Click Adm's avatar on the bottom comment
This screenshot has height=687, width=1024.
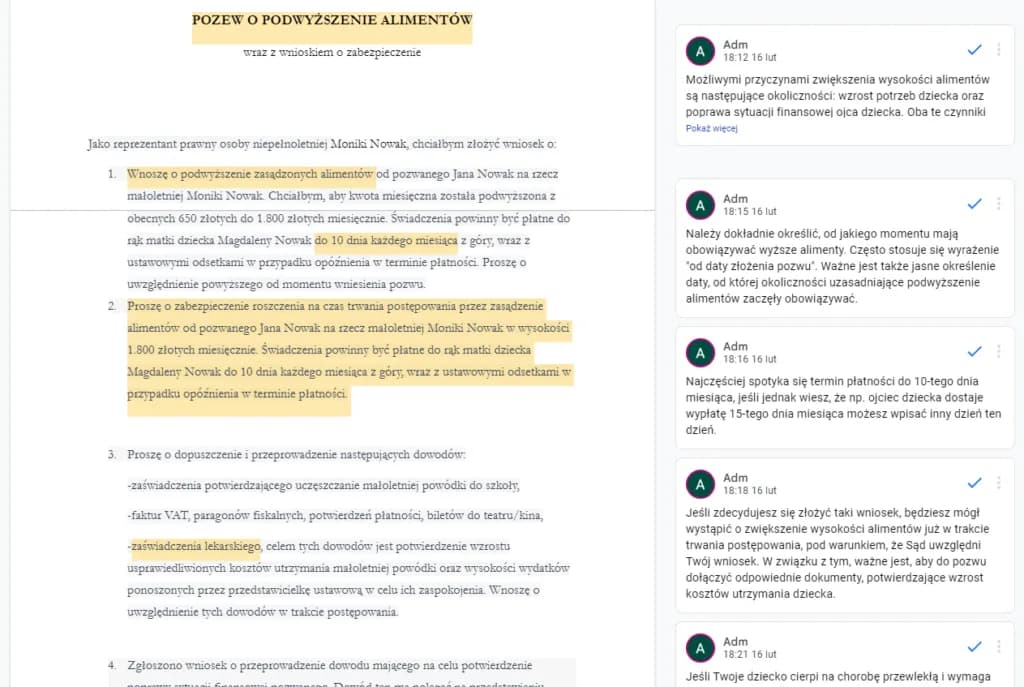(x=700, y=647)
